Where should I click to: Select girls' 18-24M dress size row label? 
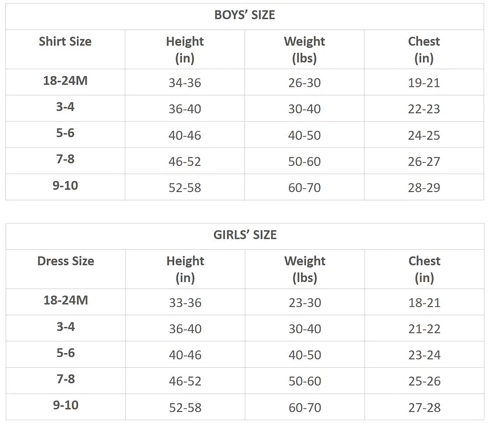click(66, 300)
